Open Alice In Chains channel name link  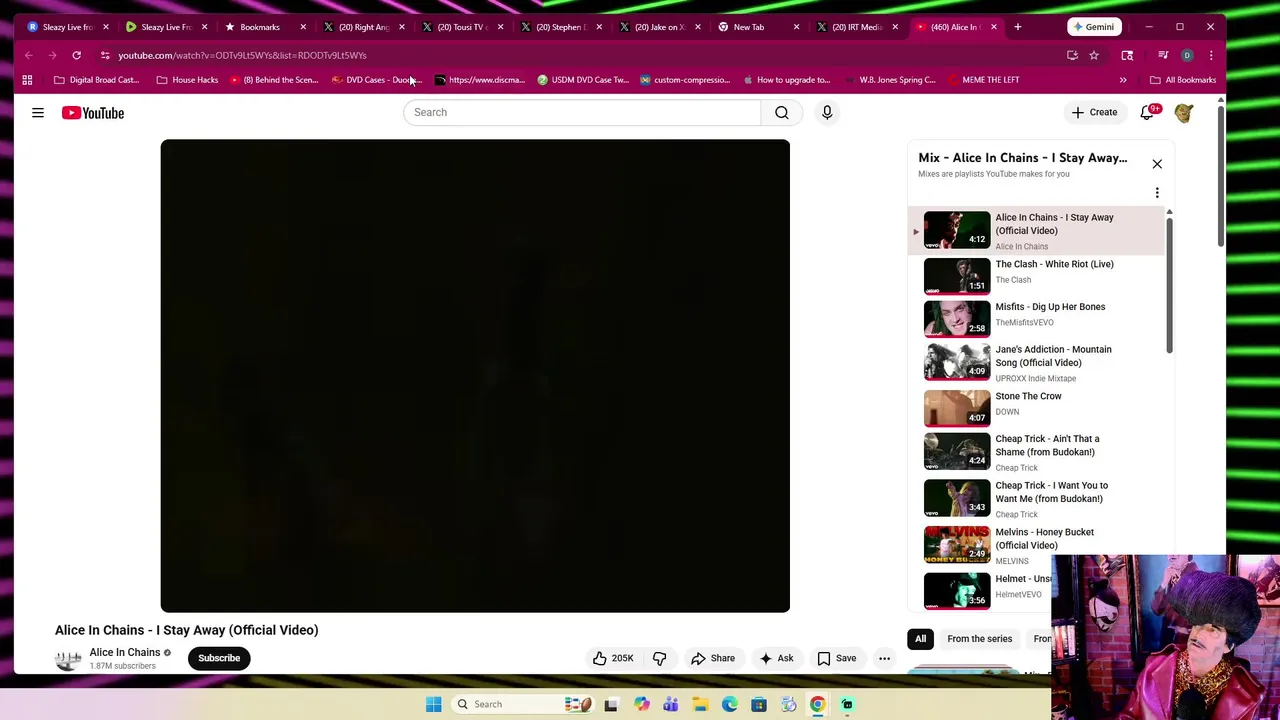125,652
